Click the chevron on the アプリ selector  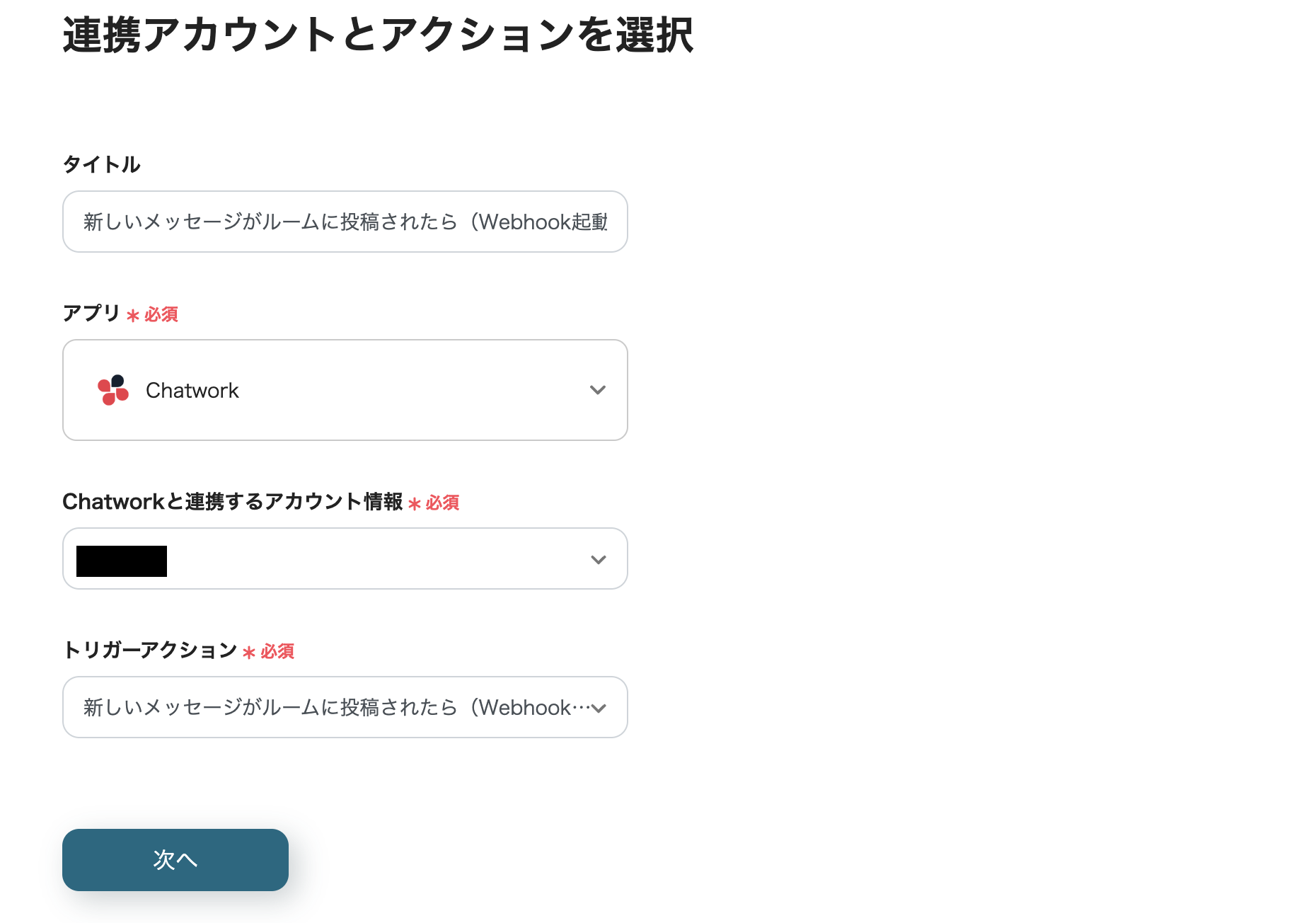[x=598, y=390]
